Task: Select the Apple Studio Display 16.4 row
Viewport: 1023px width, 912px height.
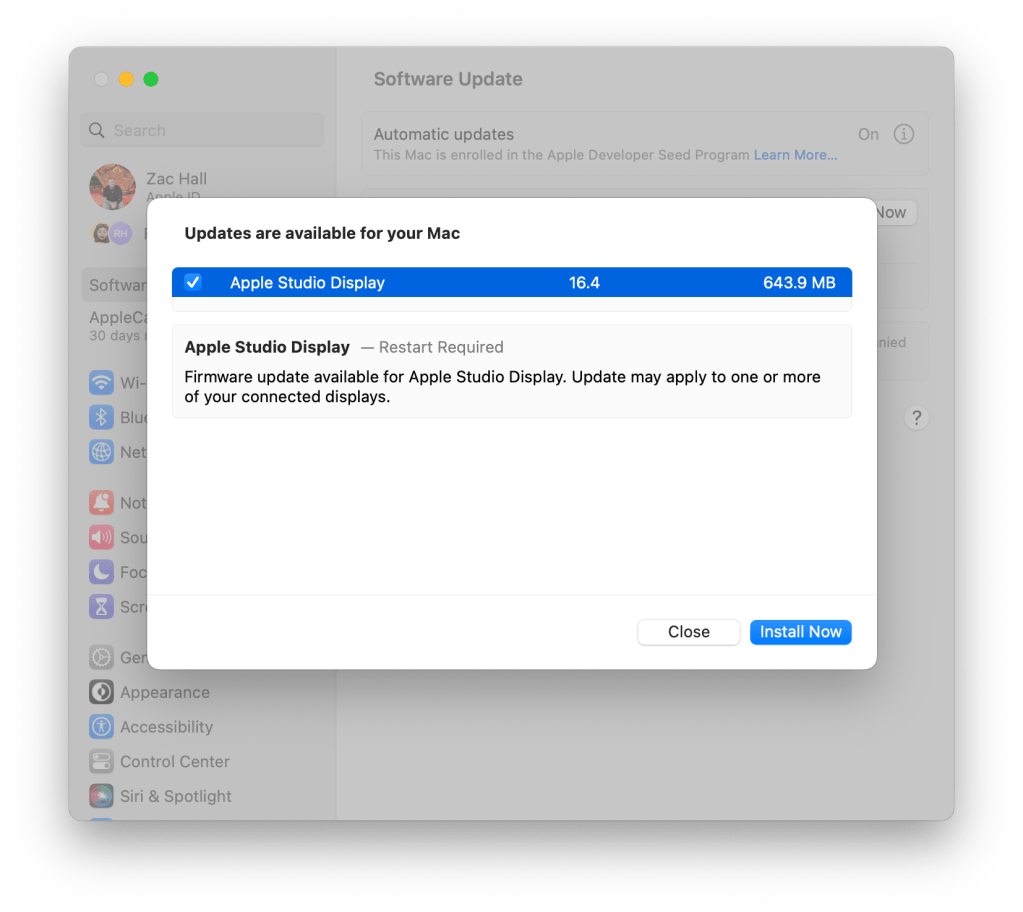Action: click(511, 282)
